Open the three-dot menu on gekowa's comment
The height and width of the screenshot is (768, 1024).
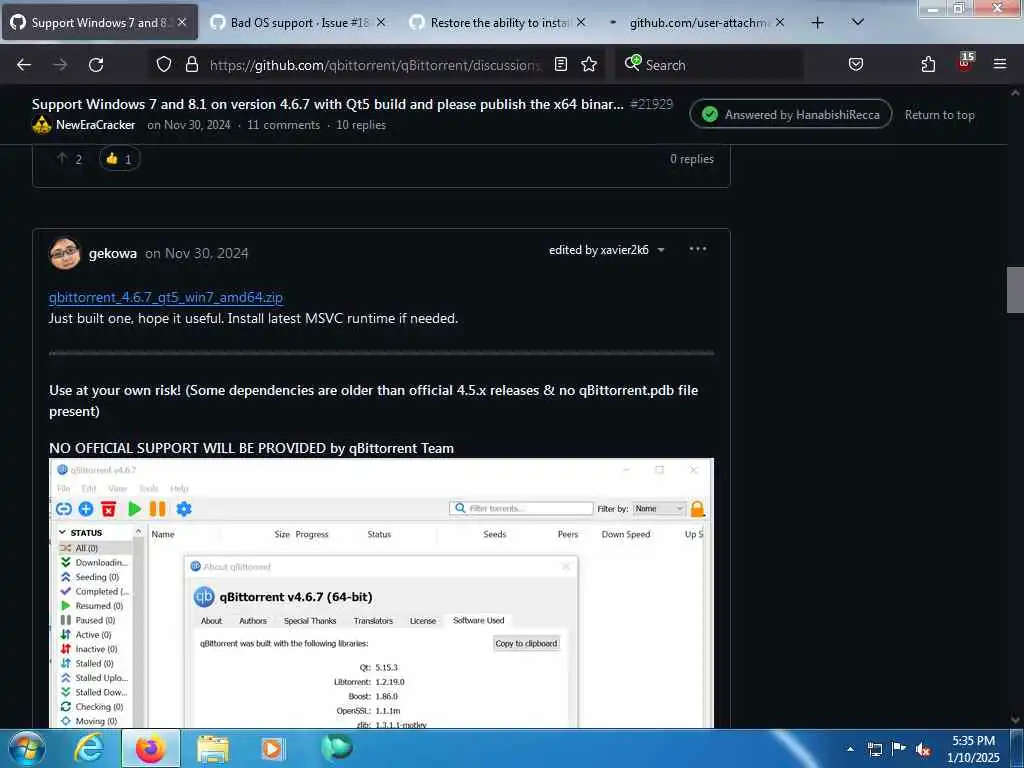[x=697, y=249]
